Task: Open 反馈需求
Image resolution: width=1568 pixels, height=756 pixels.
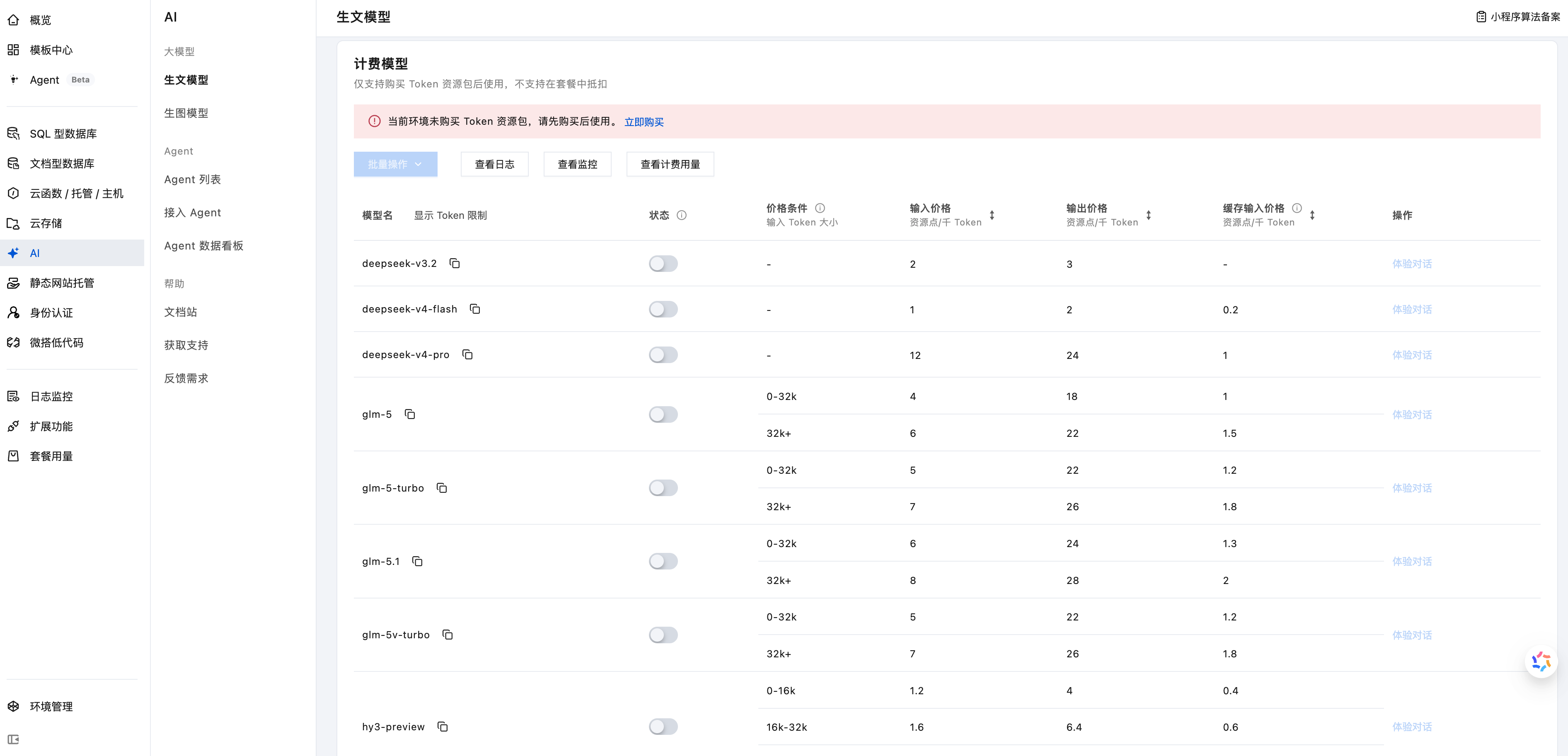Action: click(186, 378)
